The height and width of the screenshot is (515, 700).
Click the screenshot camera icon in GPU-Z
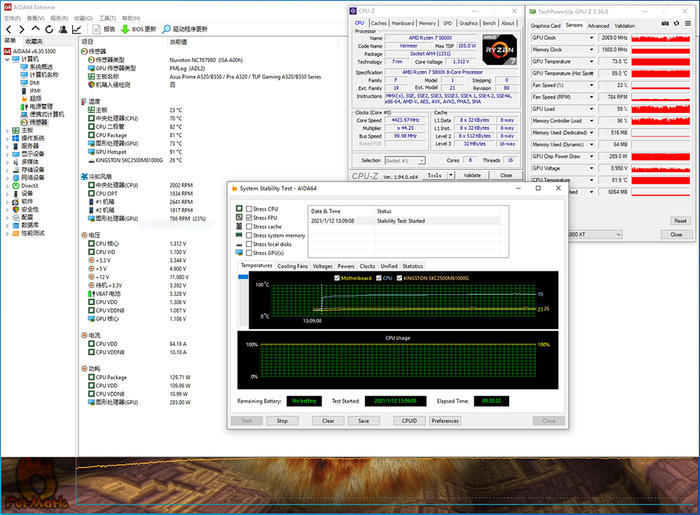click(665, 23)
